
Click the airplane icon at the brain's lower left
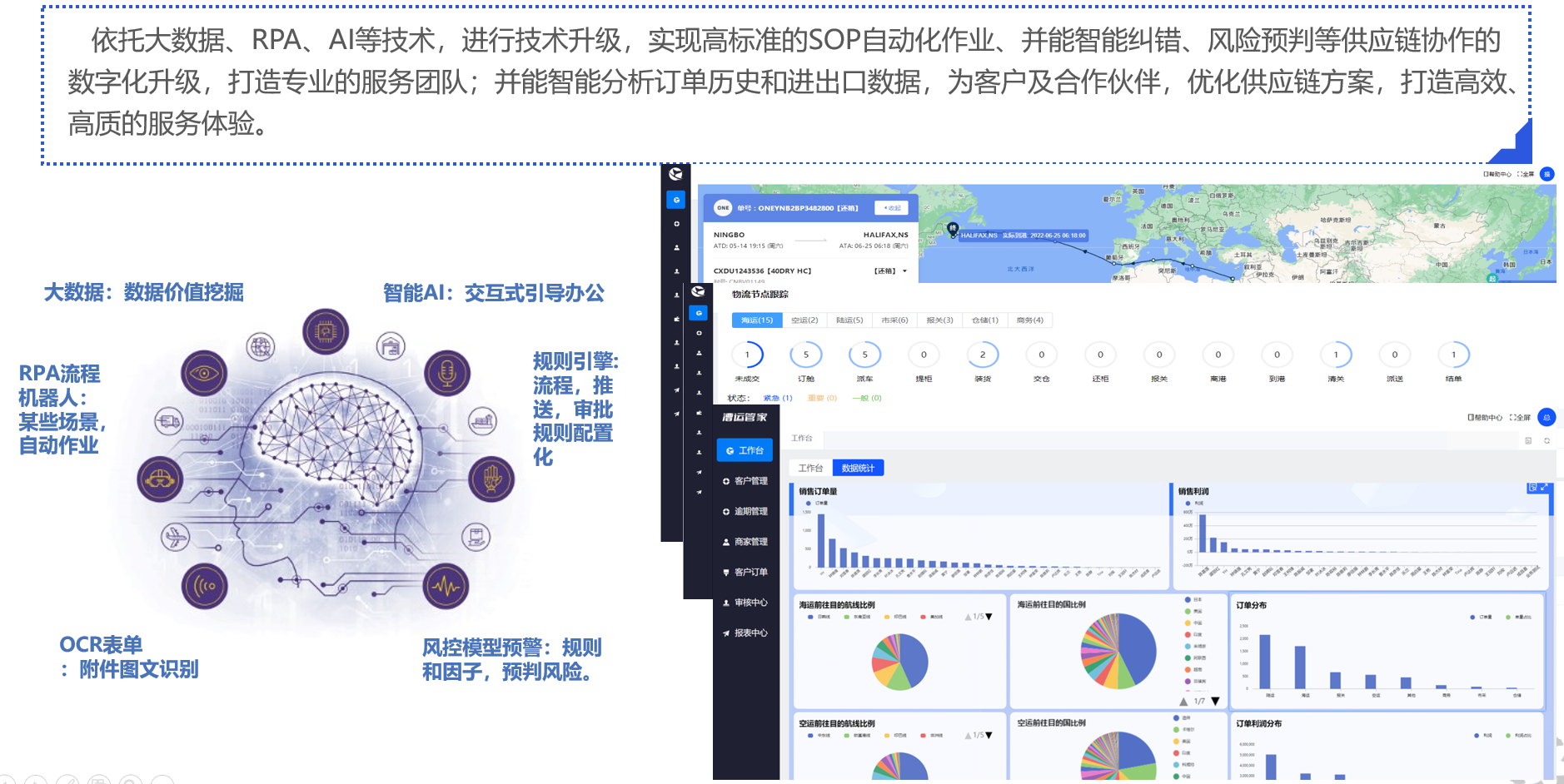176,537
